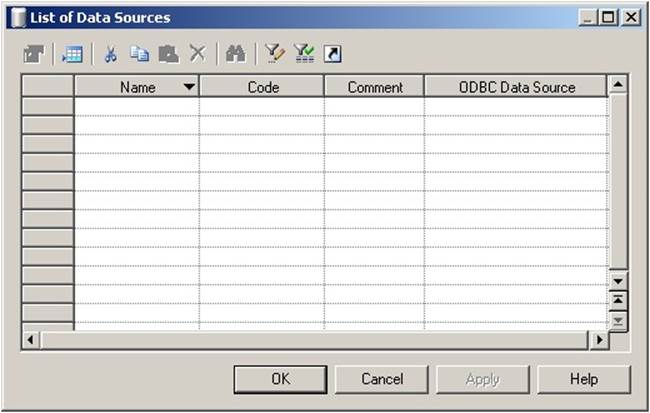Image resolution: width=650 pixels, height=413 pixels.
Task: Open the Help button
Action: 584,379
